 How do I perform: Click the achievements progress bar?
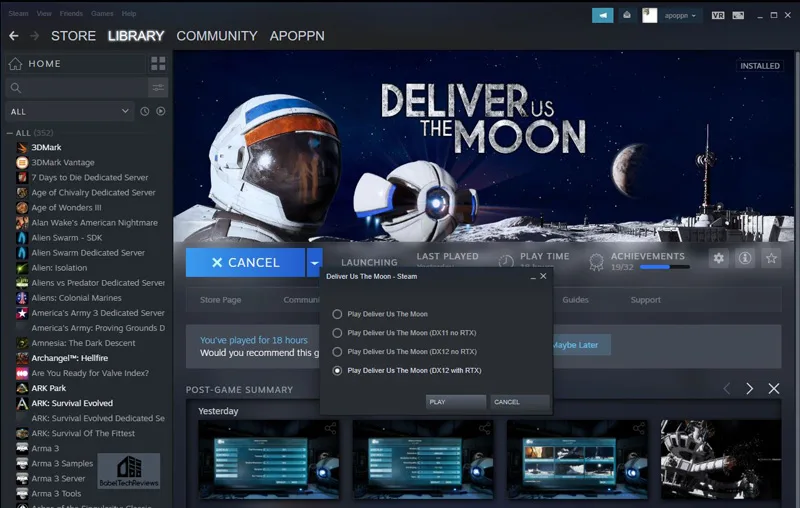click(665, 267)
